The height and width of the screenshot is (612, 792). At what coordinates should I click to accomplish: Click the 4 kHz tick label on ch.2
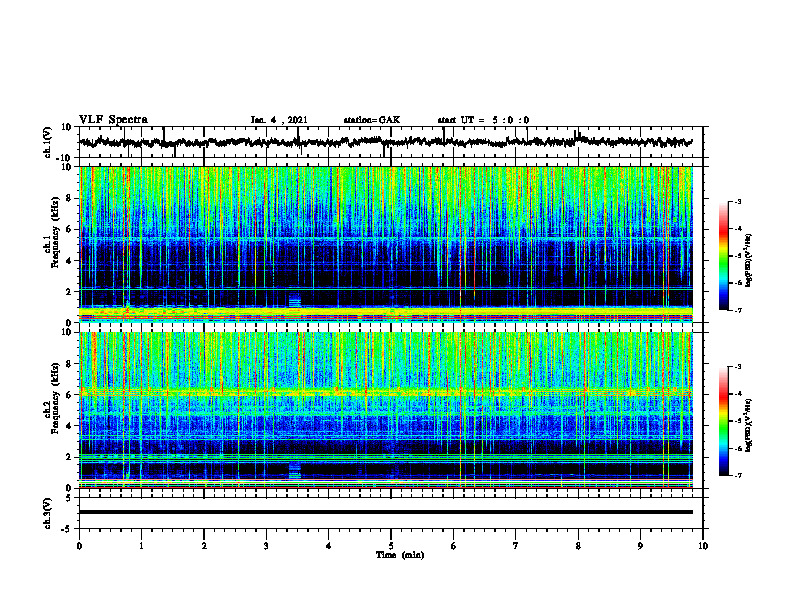70,426
